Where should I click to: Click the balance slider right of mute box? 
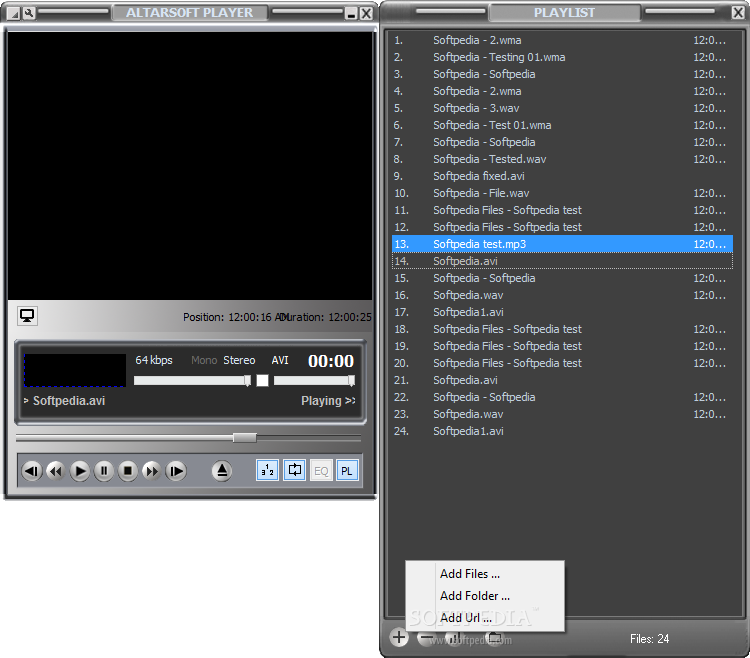point(314,381)
